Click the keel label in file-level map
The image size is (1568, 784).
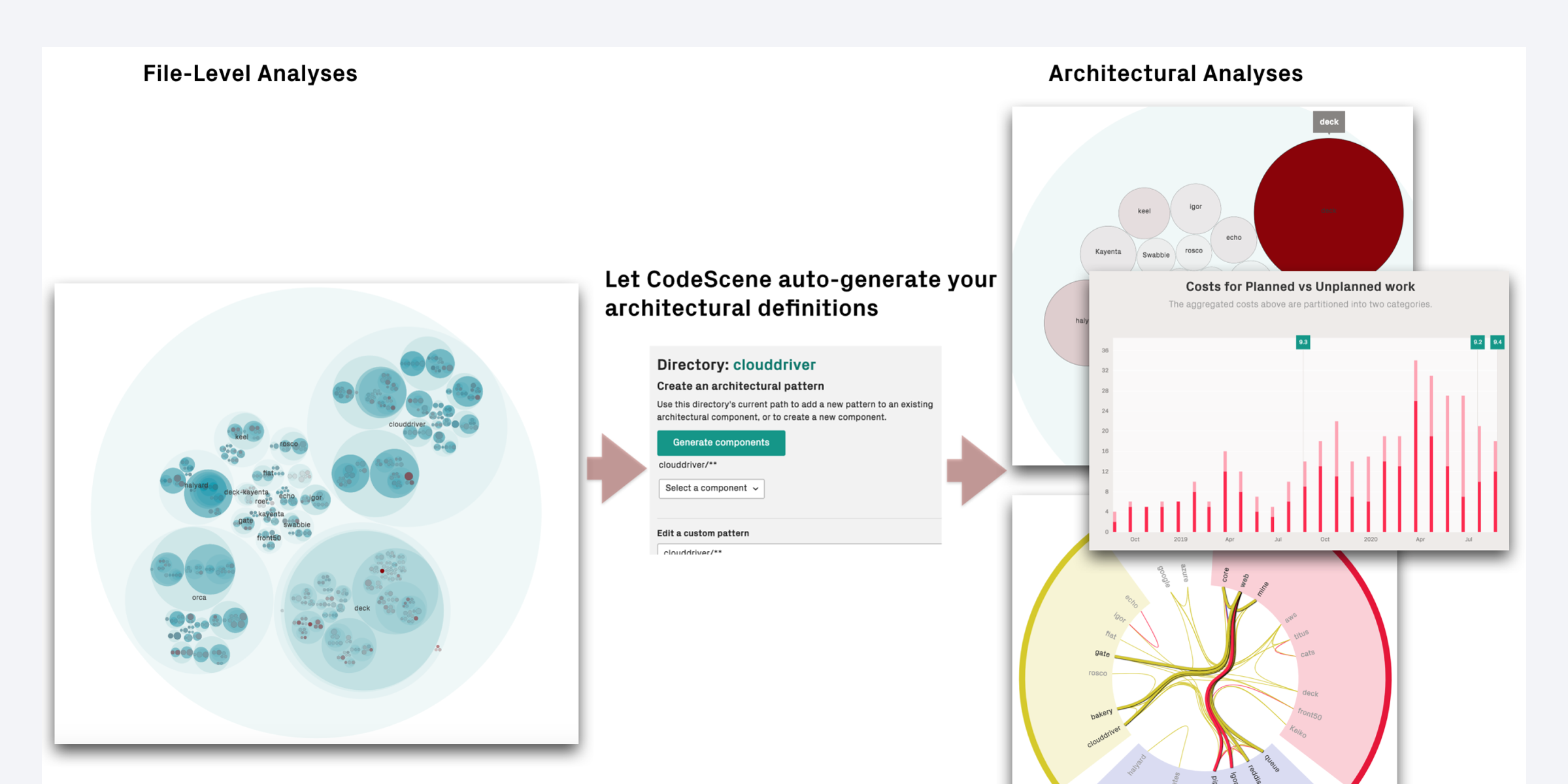(x=242, y=437)
